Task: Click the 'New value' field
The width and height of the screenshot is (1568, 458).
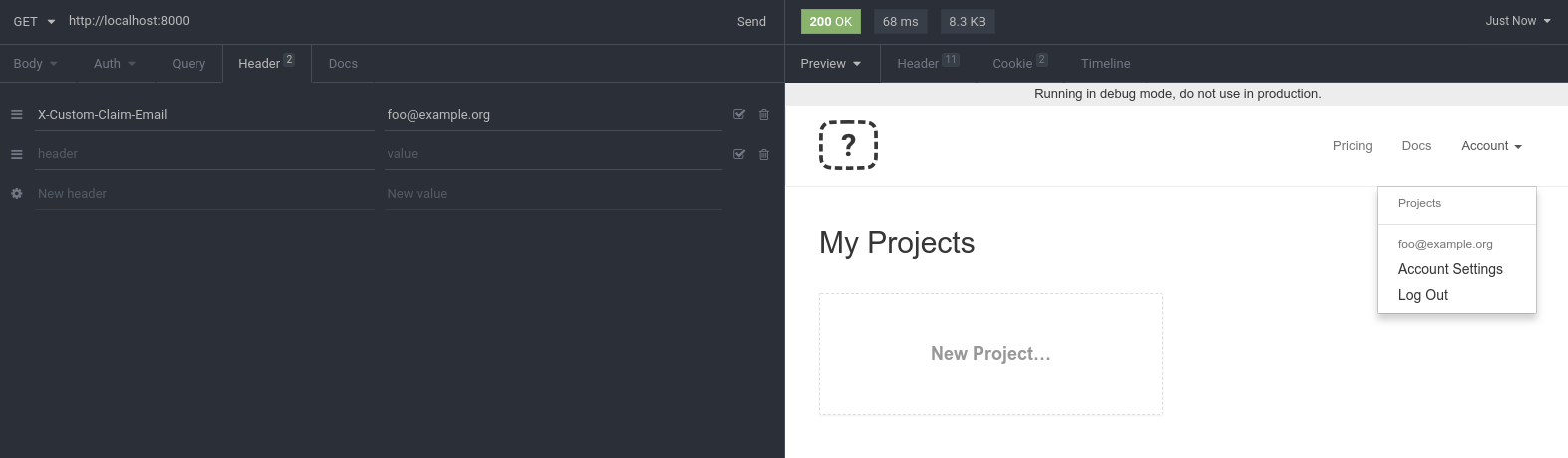Action: [554, 194]
